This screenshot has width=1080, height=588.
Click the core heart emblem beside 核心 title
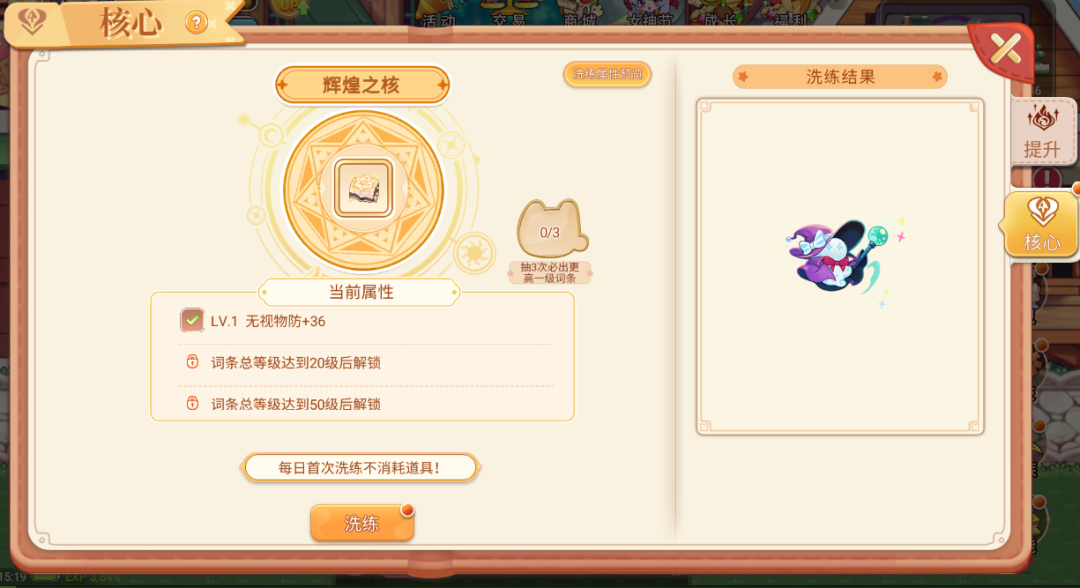[x=32, y=21]
